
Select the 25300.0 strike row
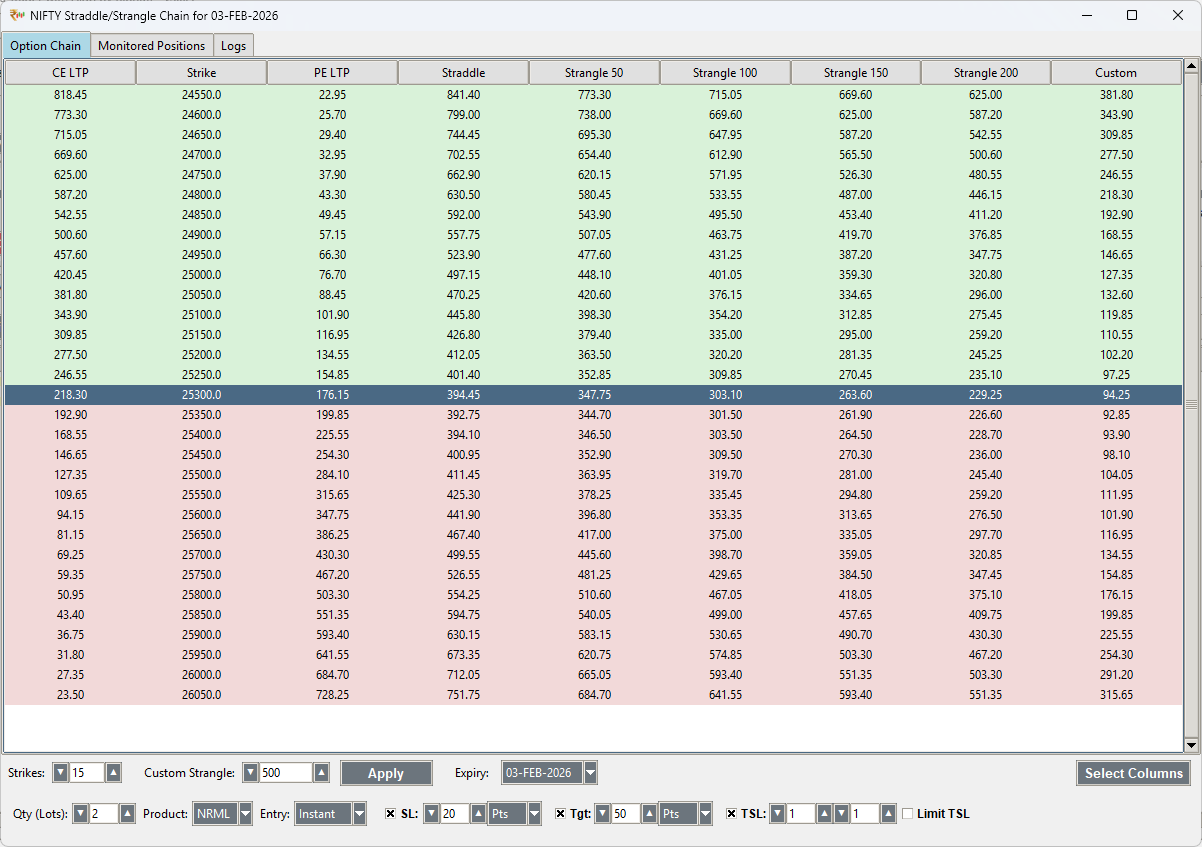pos(201,395)
